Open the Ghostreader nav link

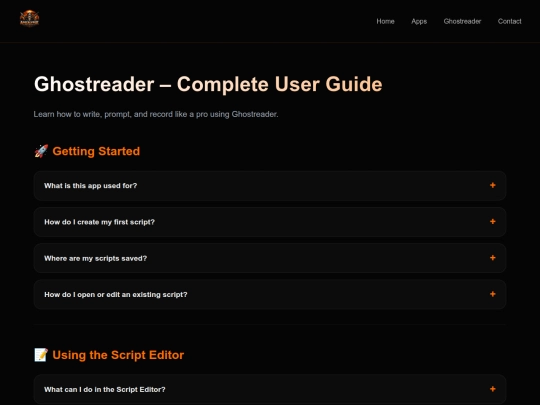pos(462,21)
